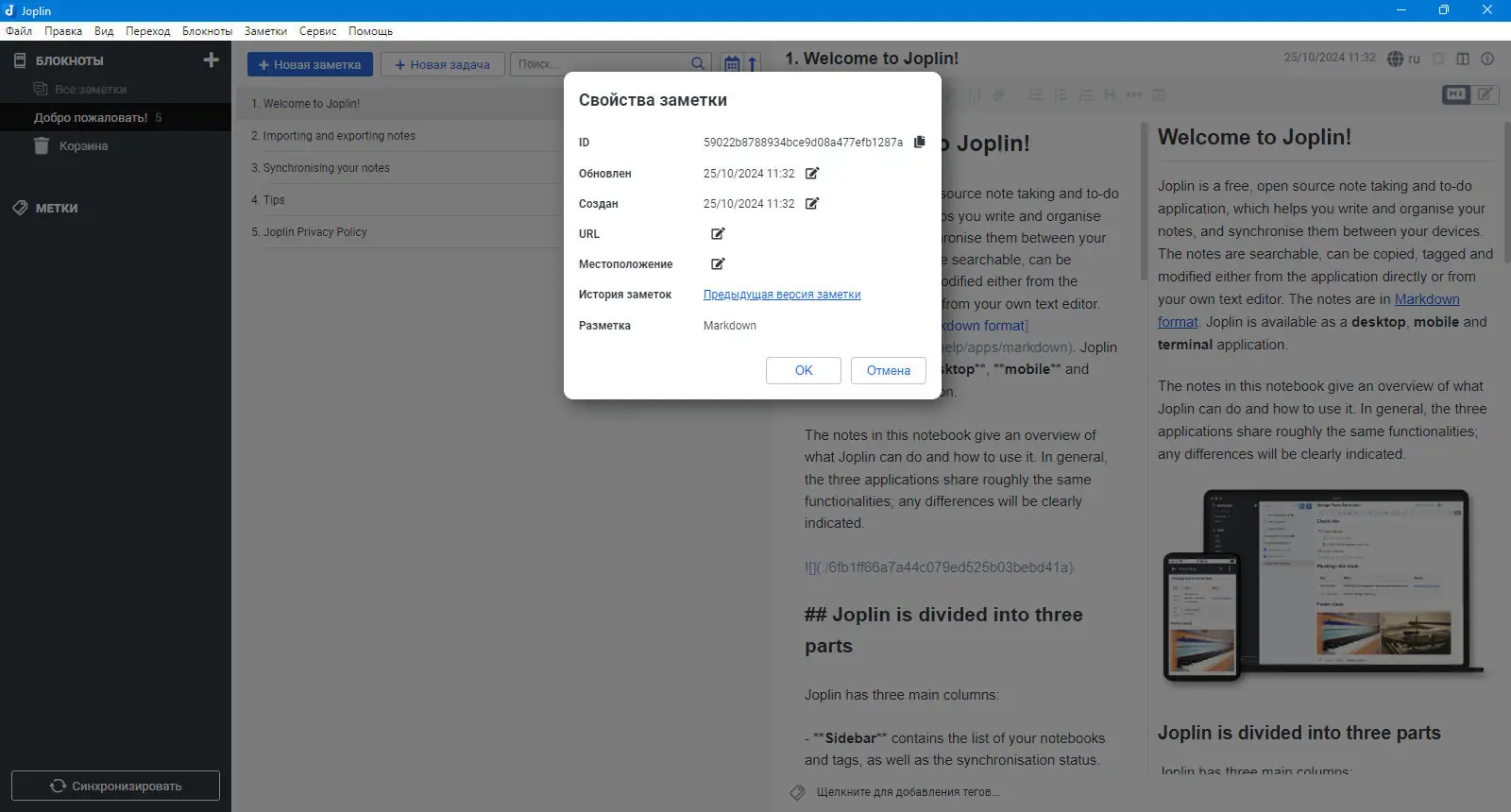Viewport: 1511px width, 812px height.
Task: Click the Отмена button
Action: (x=889, y=370)
